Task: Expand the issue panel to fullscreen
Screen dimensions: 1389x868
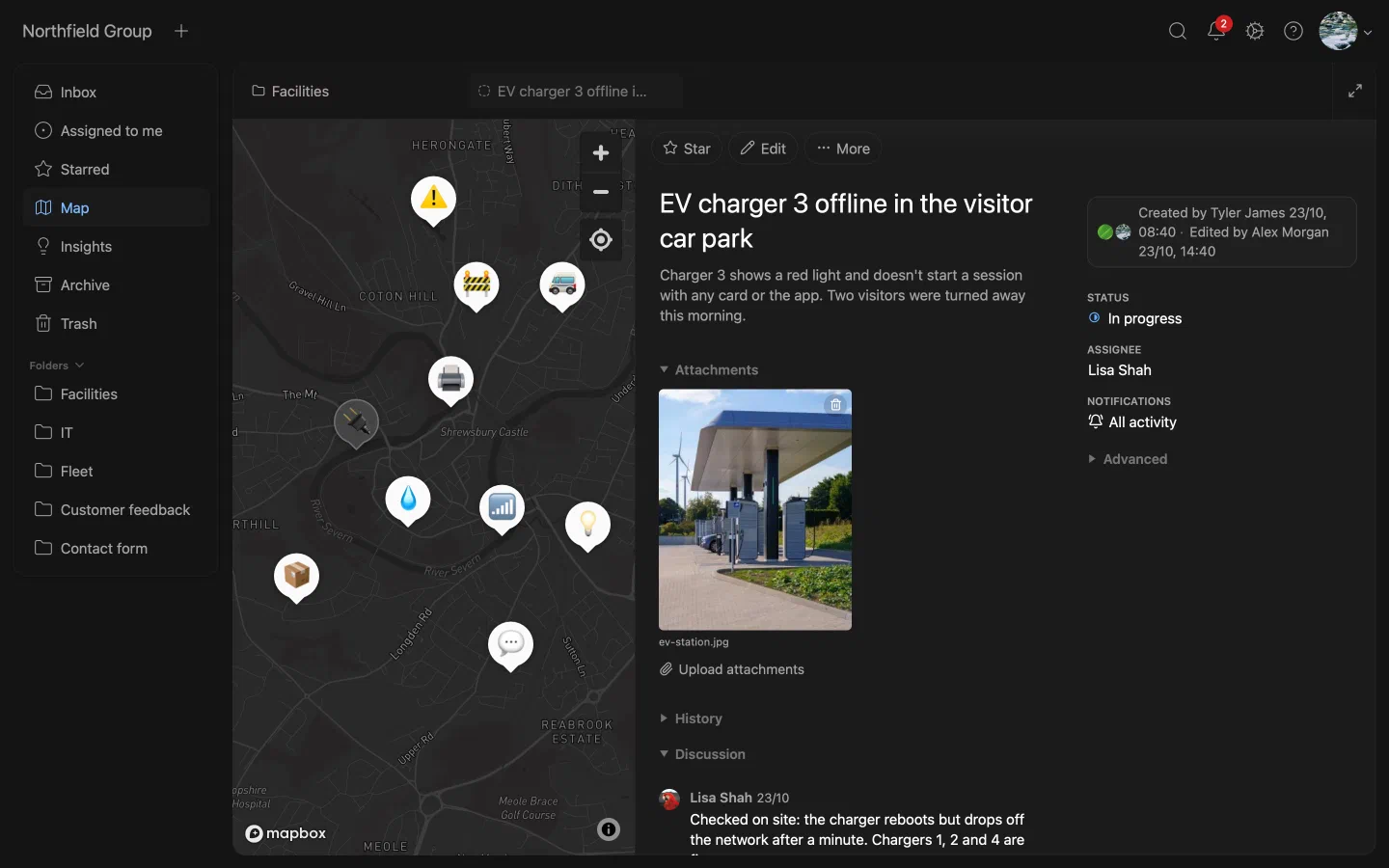Action: point(1355,91)
